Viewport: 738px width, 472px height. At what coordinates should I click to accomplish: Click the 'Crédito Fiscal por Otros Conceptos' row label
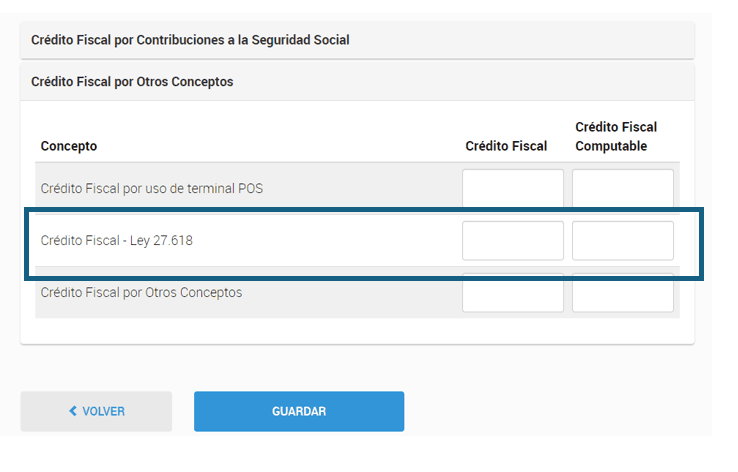(141, 293)
